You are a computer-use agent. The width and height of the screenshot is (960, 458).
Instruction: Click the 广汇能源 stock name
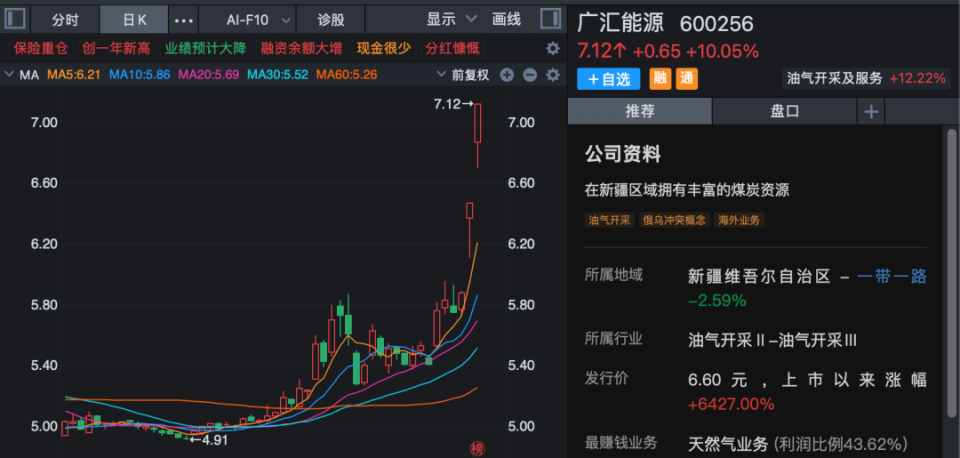point(623,24)
